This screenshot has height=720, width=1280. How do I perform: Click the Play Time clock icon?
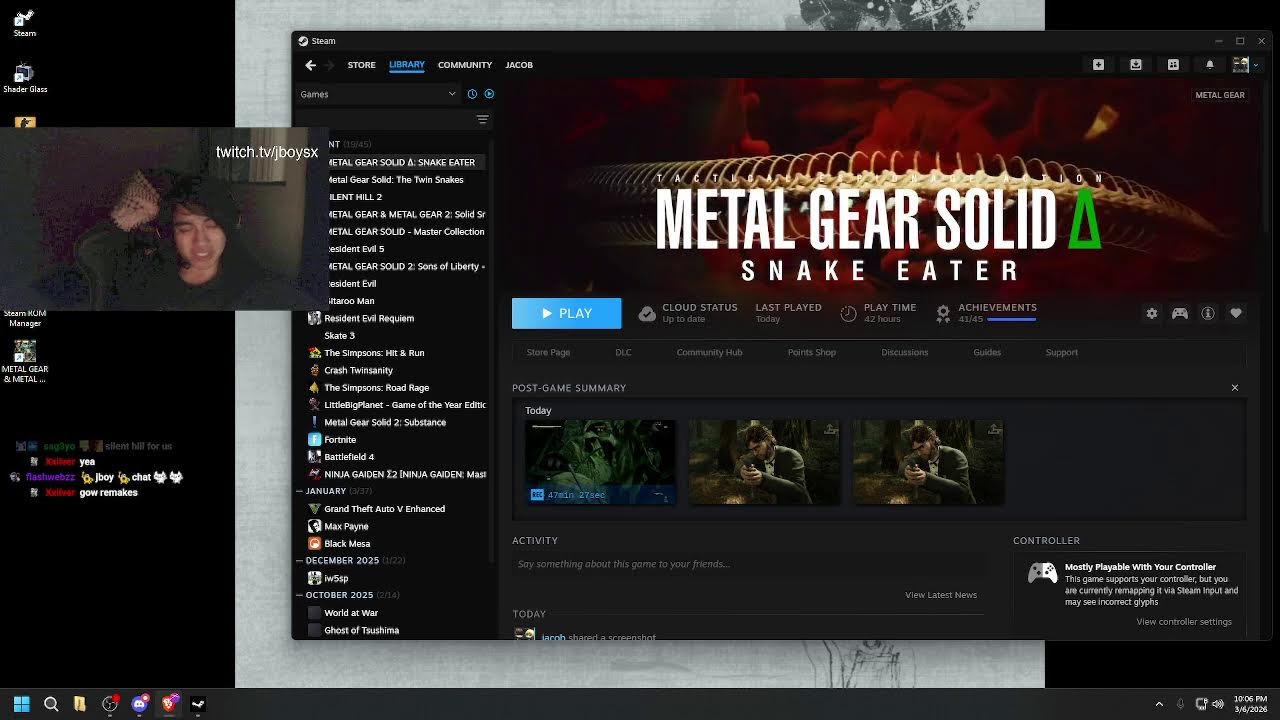click(x=848, y=314)
